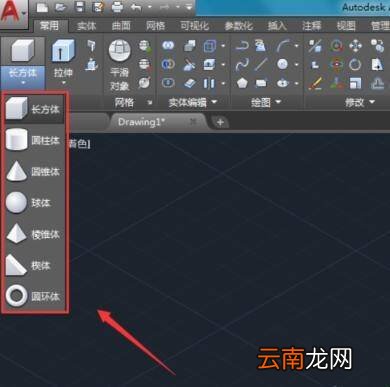This screenshot has height=387, width=390.
Task: Expand the 拉伸 dropdown arrow
Action: (x=63, y=83)
